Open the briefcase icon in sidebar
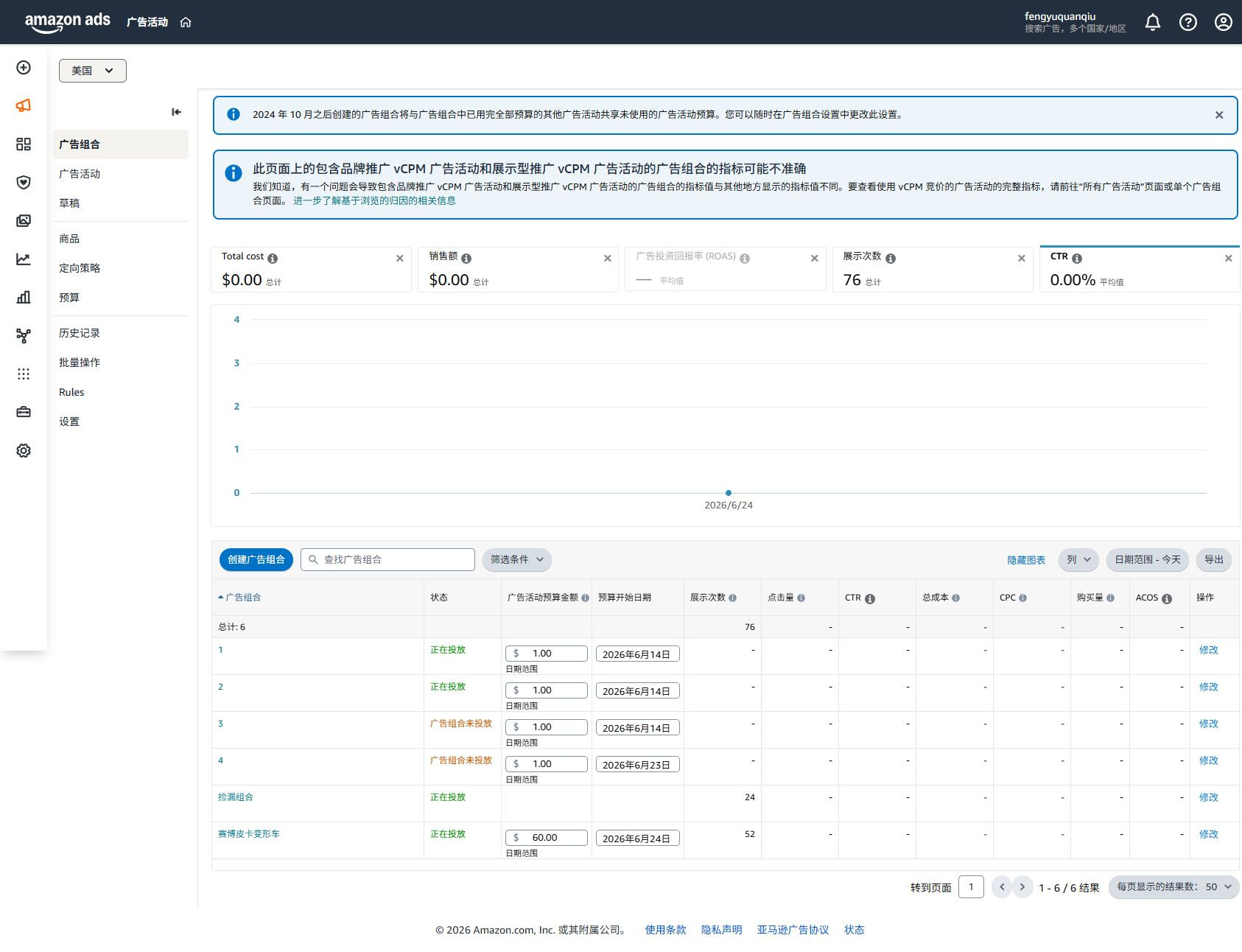Viewport: 1242px width, 952px height. click(24, 412)
